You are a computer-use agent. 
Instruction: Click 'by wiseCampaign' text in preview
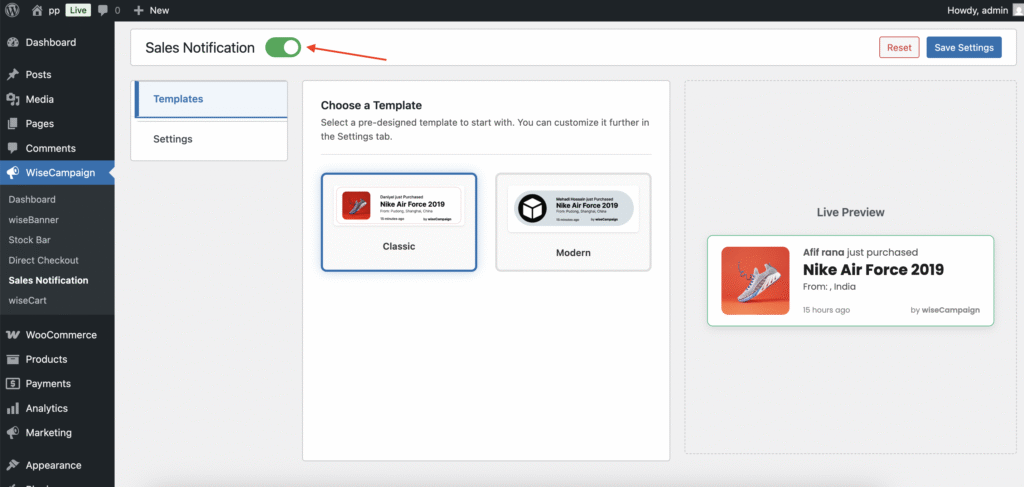click(x=945, y=310)
